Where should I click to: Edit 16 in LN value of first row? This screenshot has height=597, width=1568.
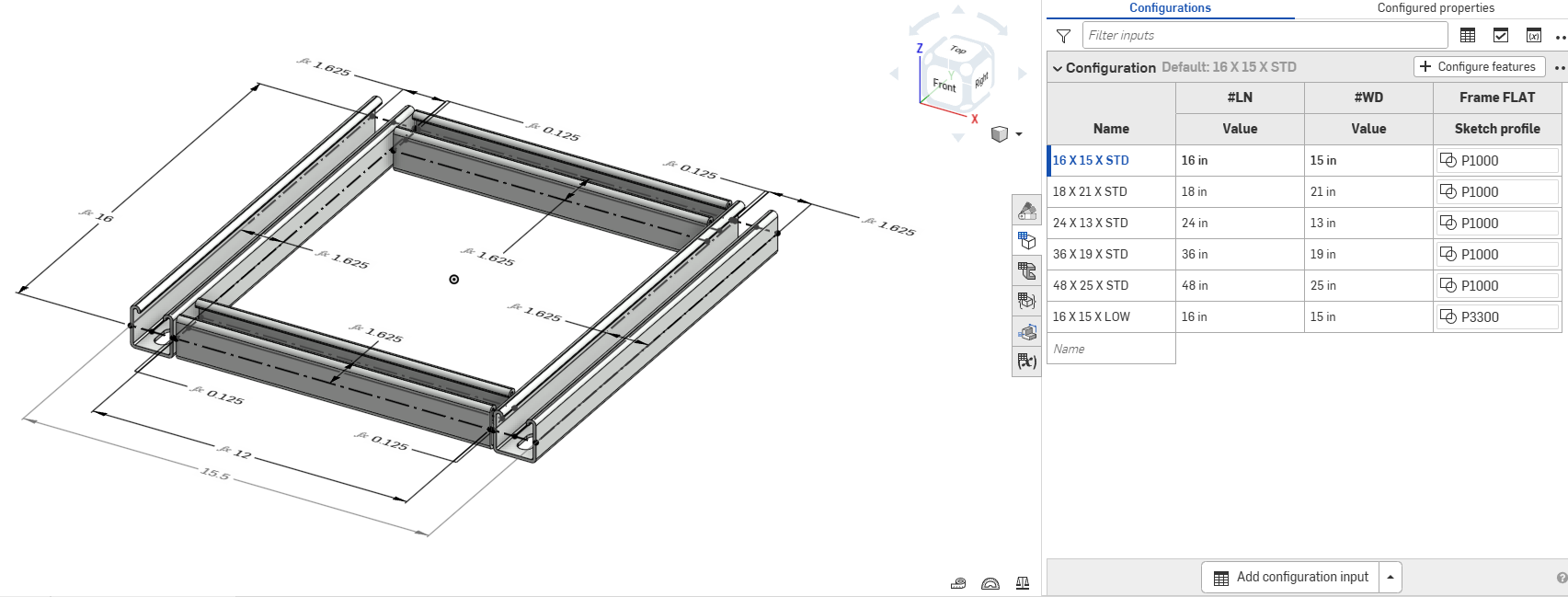point(1240,160)
